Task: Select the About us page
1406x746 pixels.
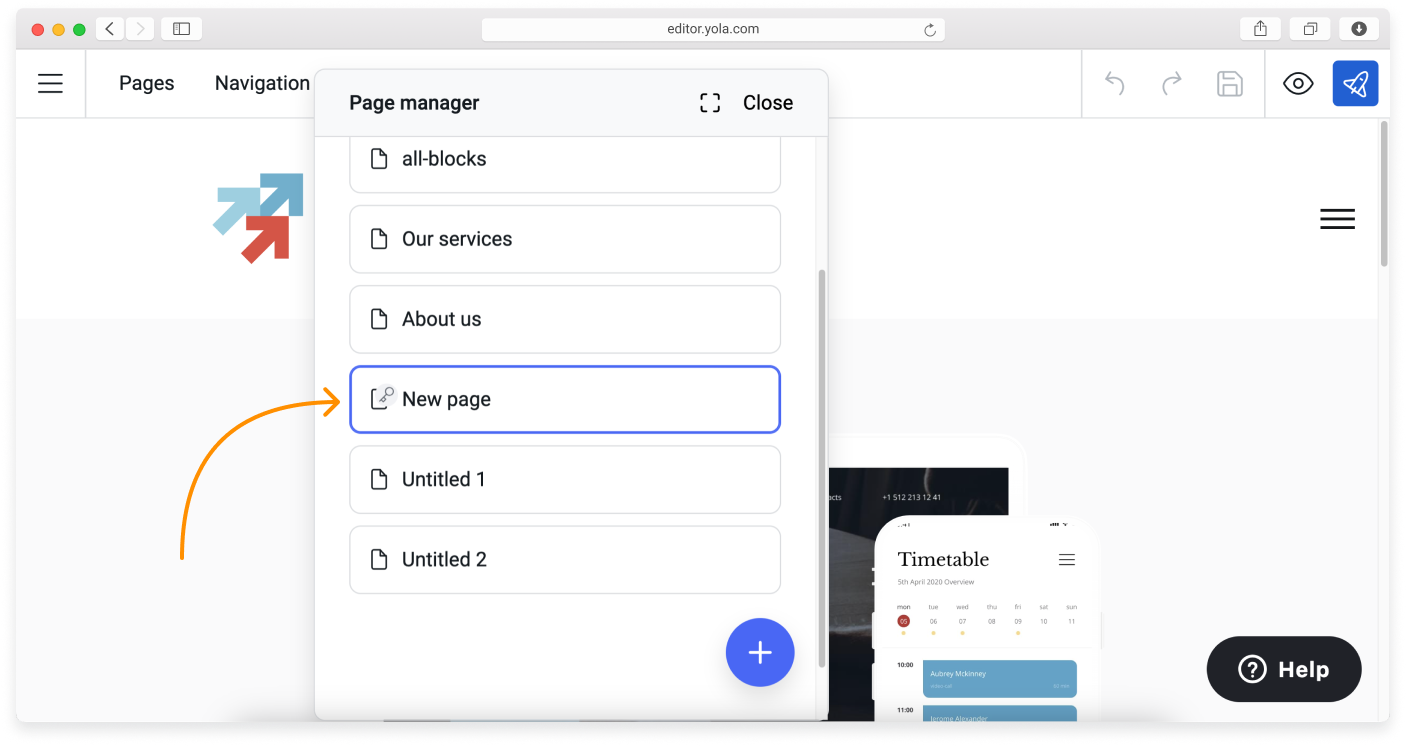Action: (x=564, y=319)
